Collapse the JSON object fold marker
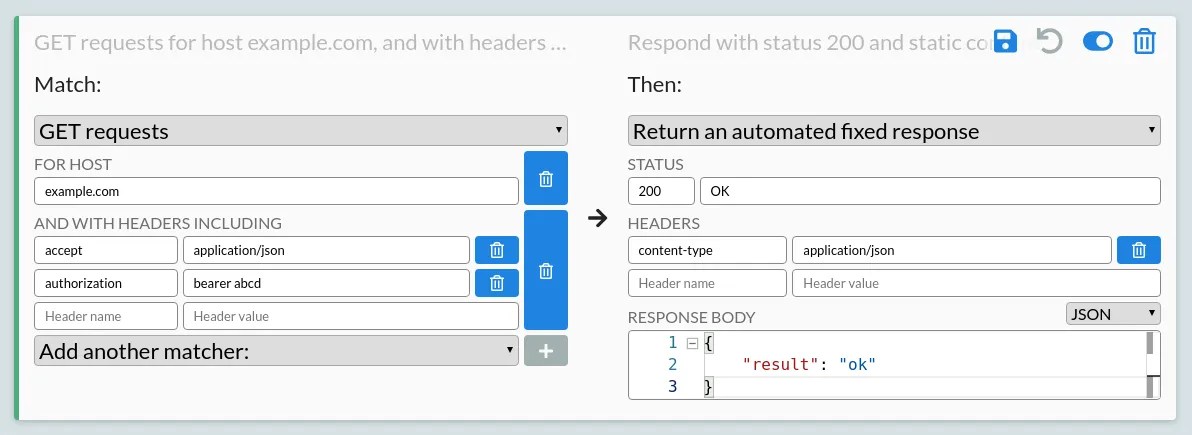This screenshot has width=1192, height=435. 692,344
